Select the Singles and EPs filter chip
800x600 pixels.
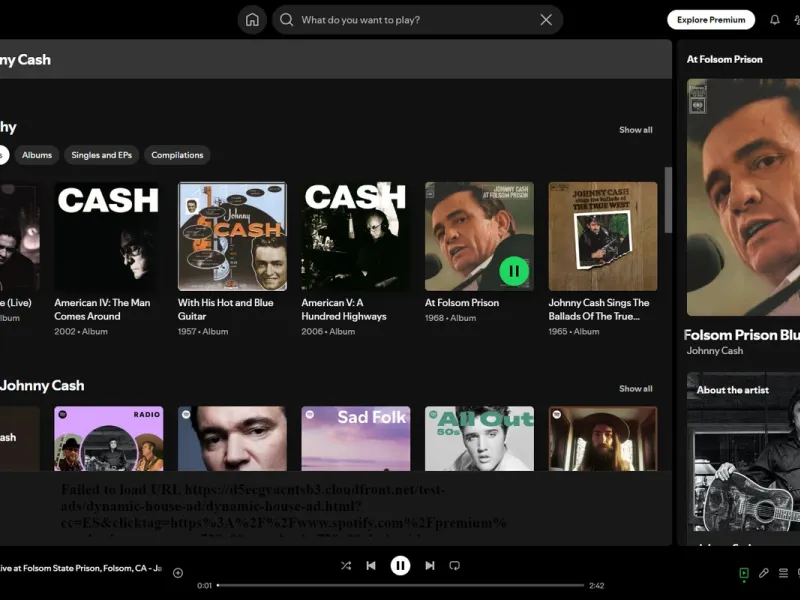(x=102, y=155)
